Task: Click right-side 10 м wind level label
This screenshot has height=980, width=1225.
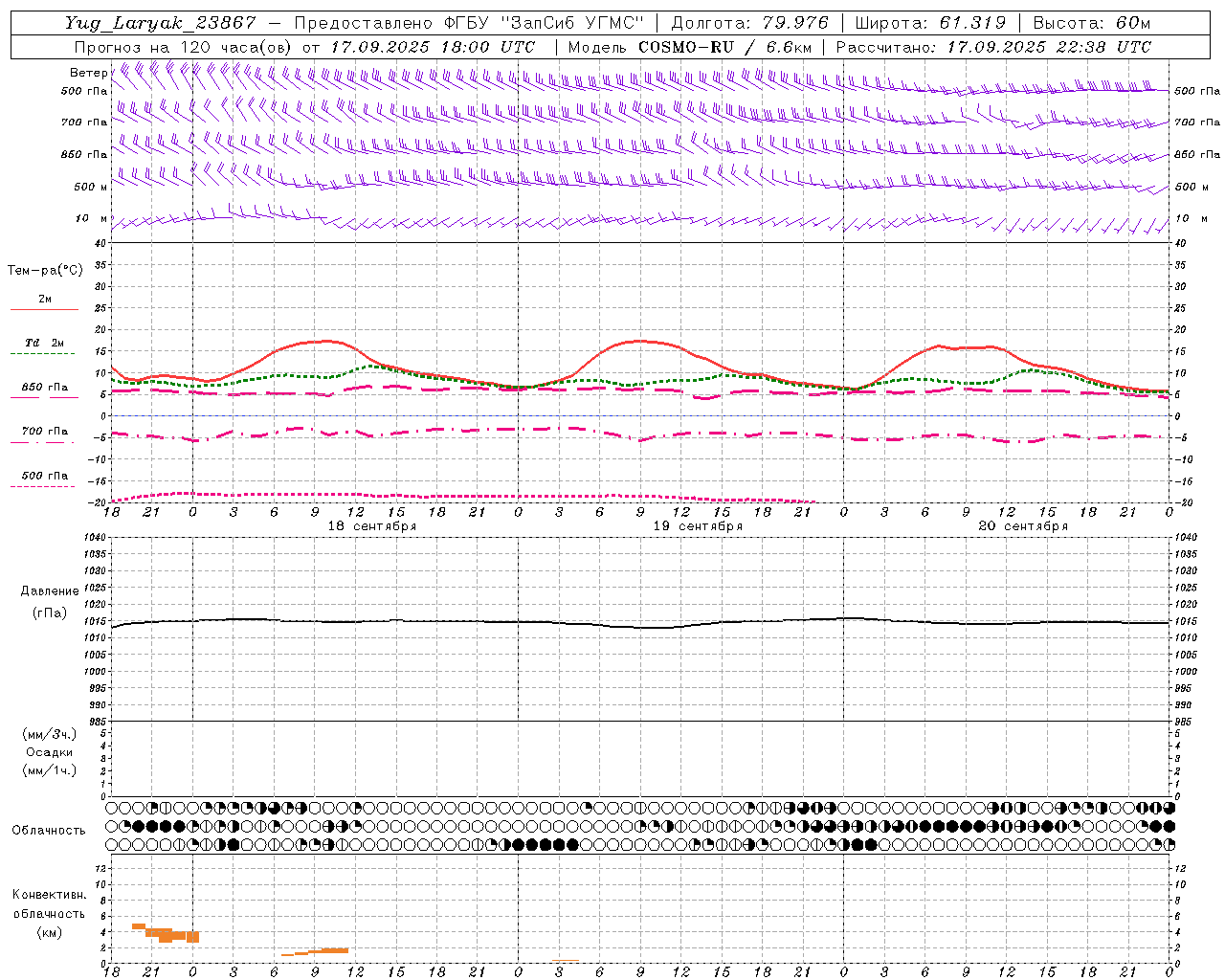Action: [1191, 218]
